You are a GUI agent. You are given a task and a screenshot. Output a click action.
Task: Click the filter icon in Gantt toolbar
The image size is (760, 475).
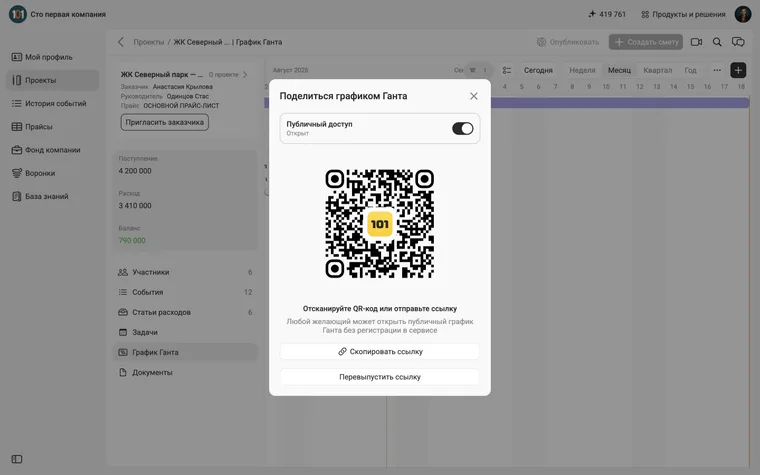coord(473,70)
